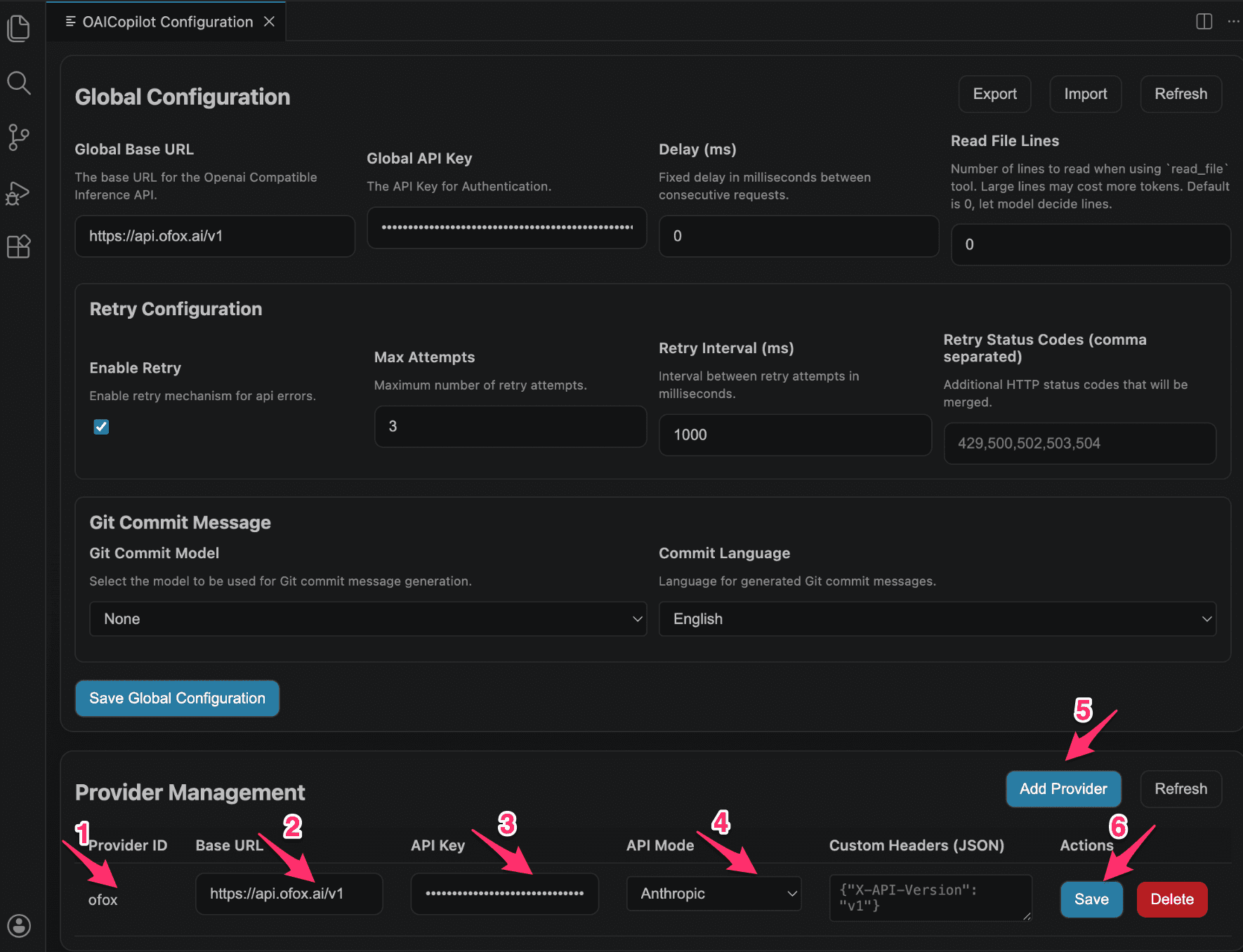Open the Explorer view in the activity bar
This screenshot has height=952, width=1243.
(x=18, y=29)
